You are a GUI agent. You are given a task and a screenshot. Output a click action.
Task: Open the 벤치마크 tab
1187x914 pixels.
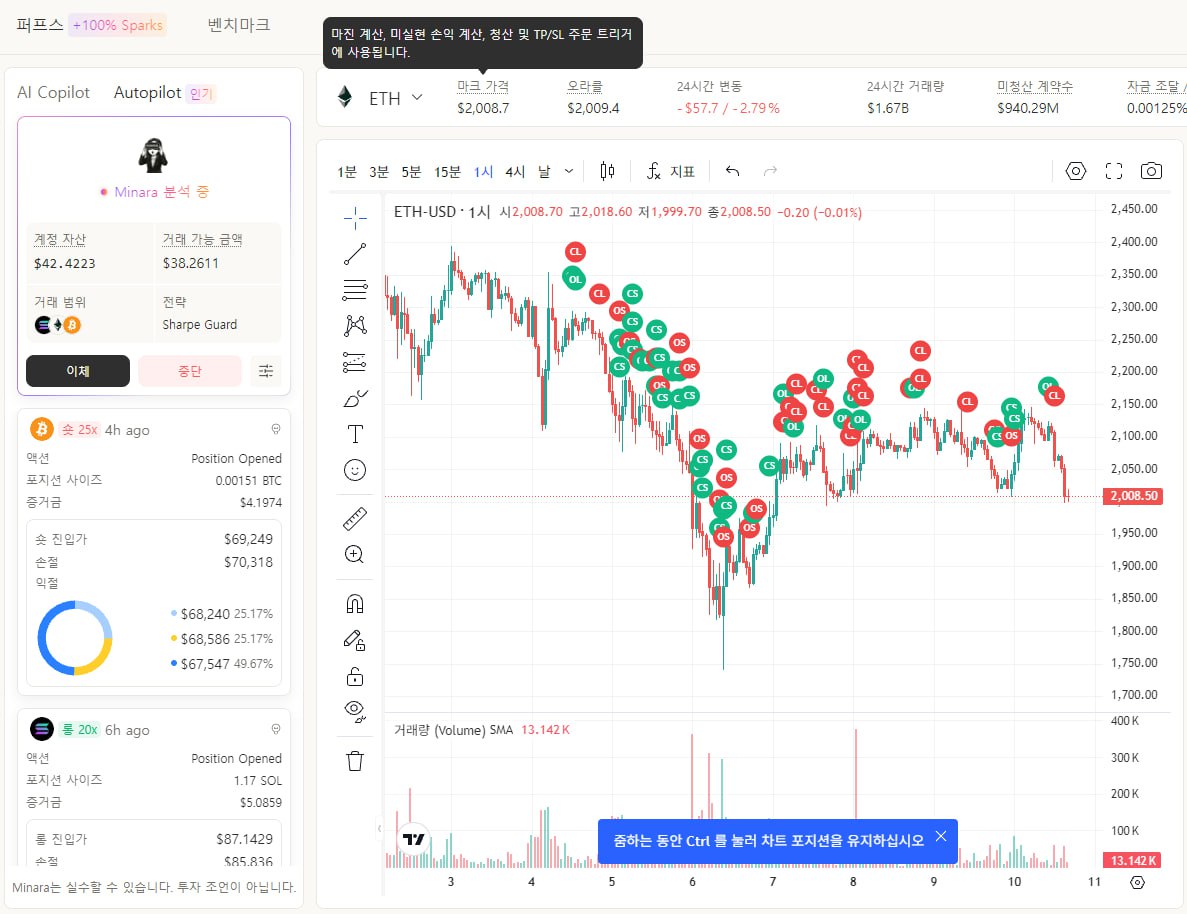(238, 25)
